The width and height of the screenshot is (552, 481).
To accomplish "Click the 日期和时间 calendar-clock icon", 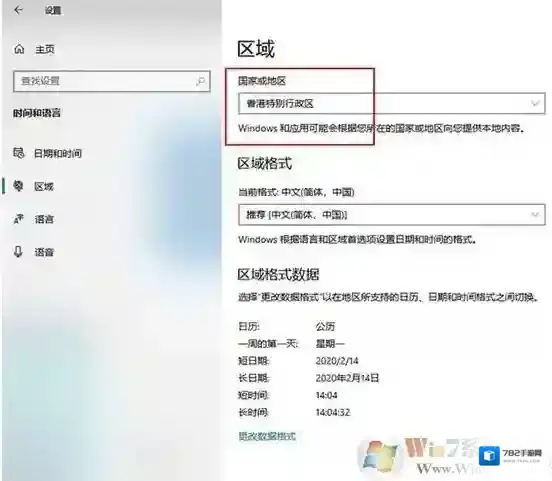I will pos(19,153).
